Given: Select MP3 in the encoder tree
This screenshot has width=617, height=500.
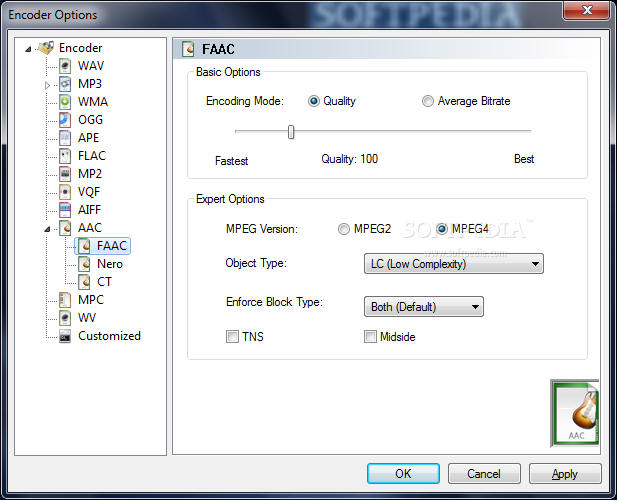Looking at the screenshot, I should click(x=90, y=84).
